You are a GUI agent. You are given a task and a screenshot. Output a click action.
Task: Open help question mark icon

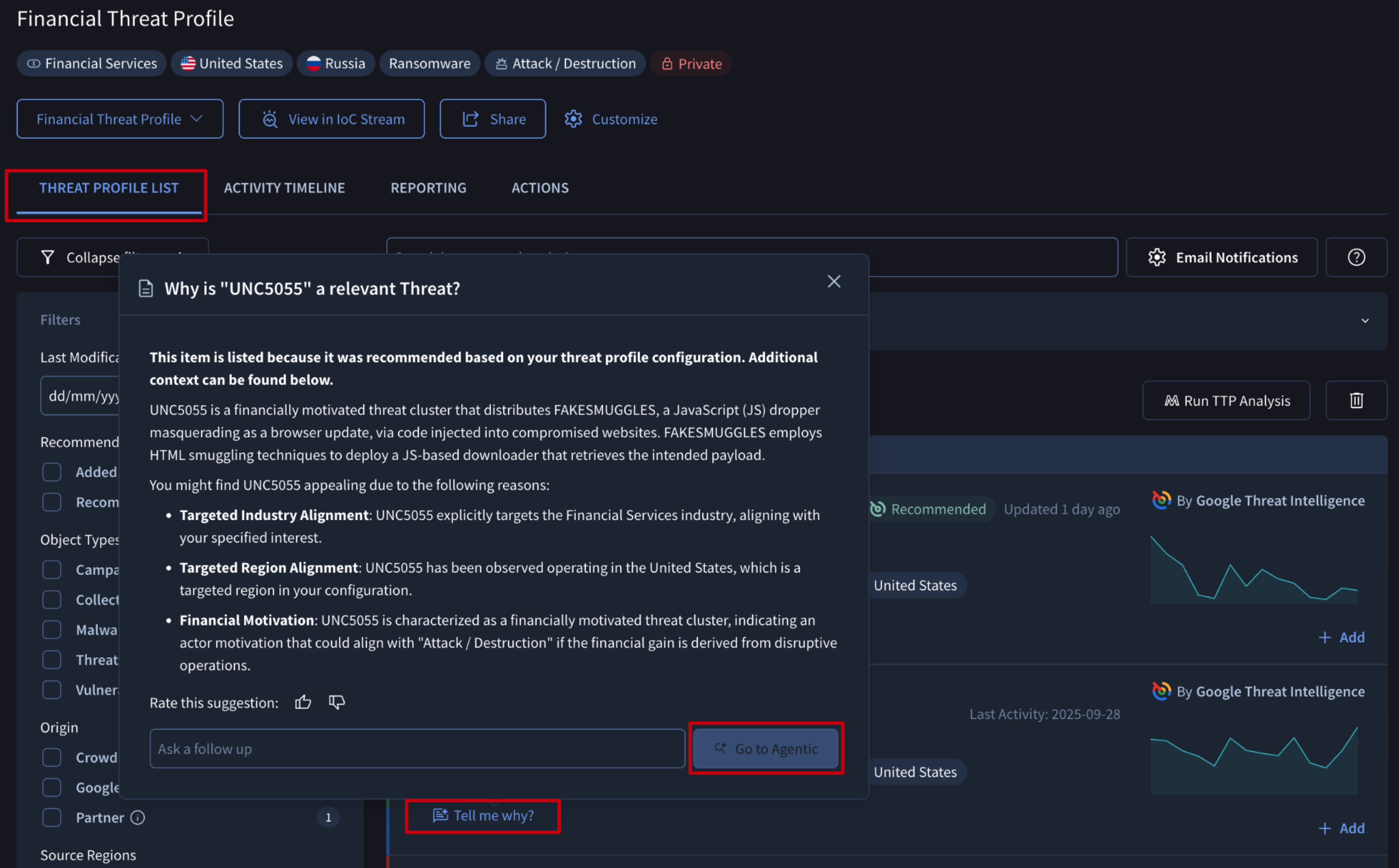pos(1355,257)
